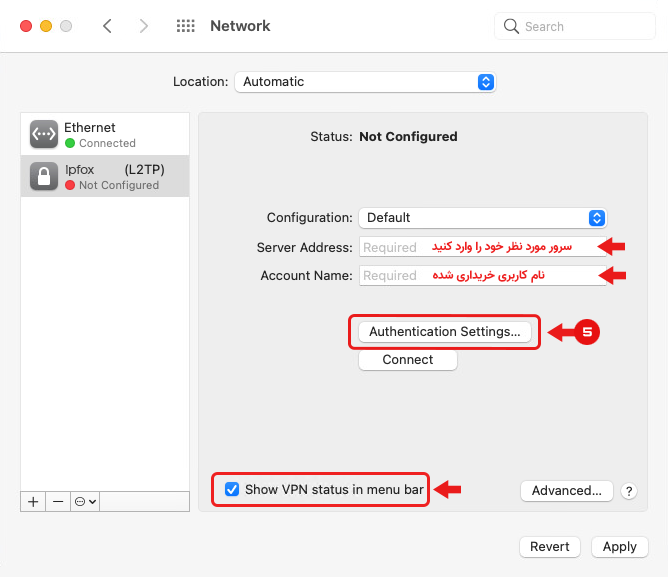This screenshot has height=577, width=668.
Task: Click into the Server Address field
Action: click(483, 247)
